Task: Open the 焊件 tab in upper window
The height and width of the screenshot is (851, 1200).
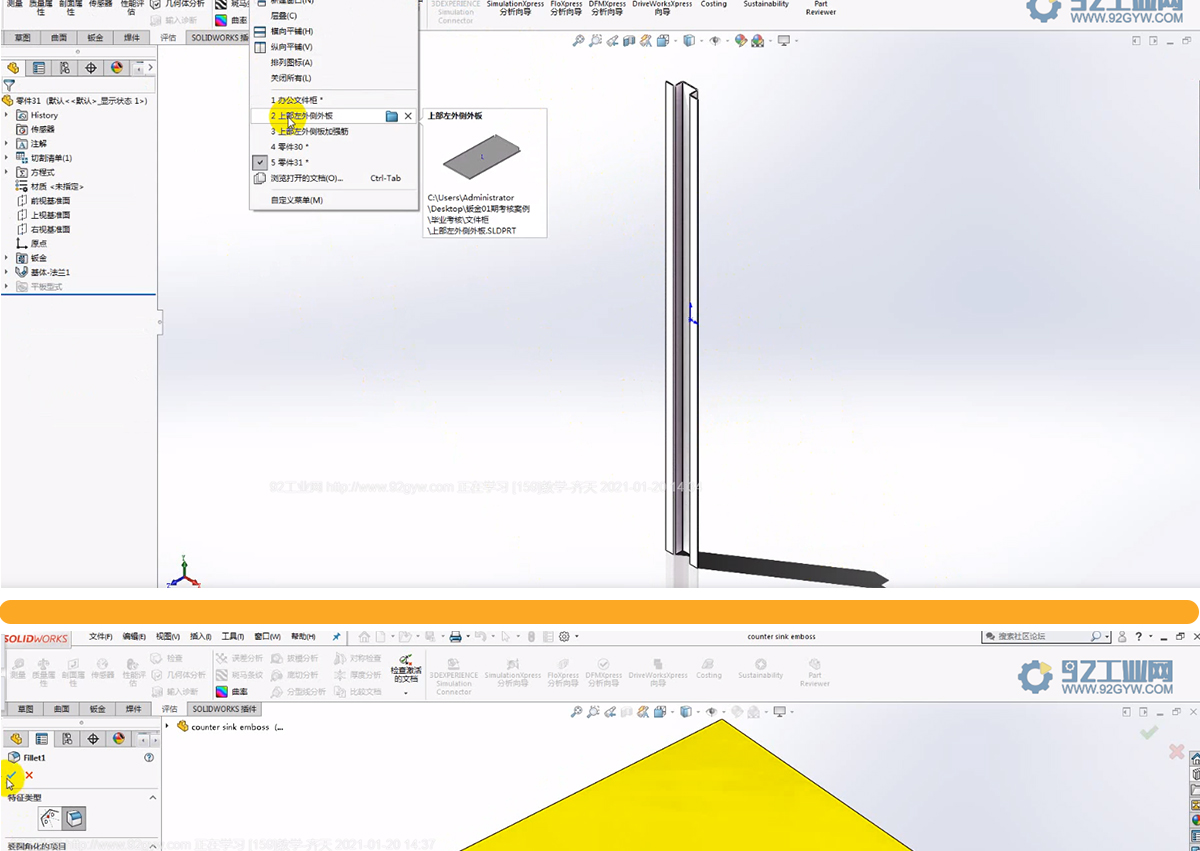Action: pyautogui.click(x=132, y=38)
